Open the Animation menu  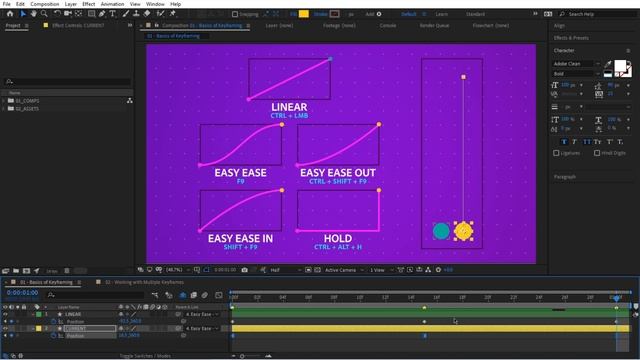coord(112,4)
